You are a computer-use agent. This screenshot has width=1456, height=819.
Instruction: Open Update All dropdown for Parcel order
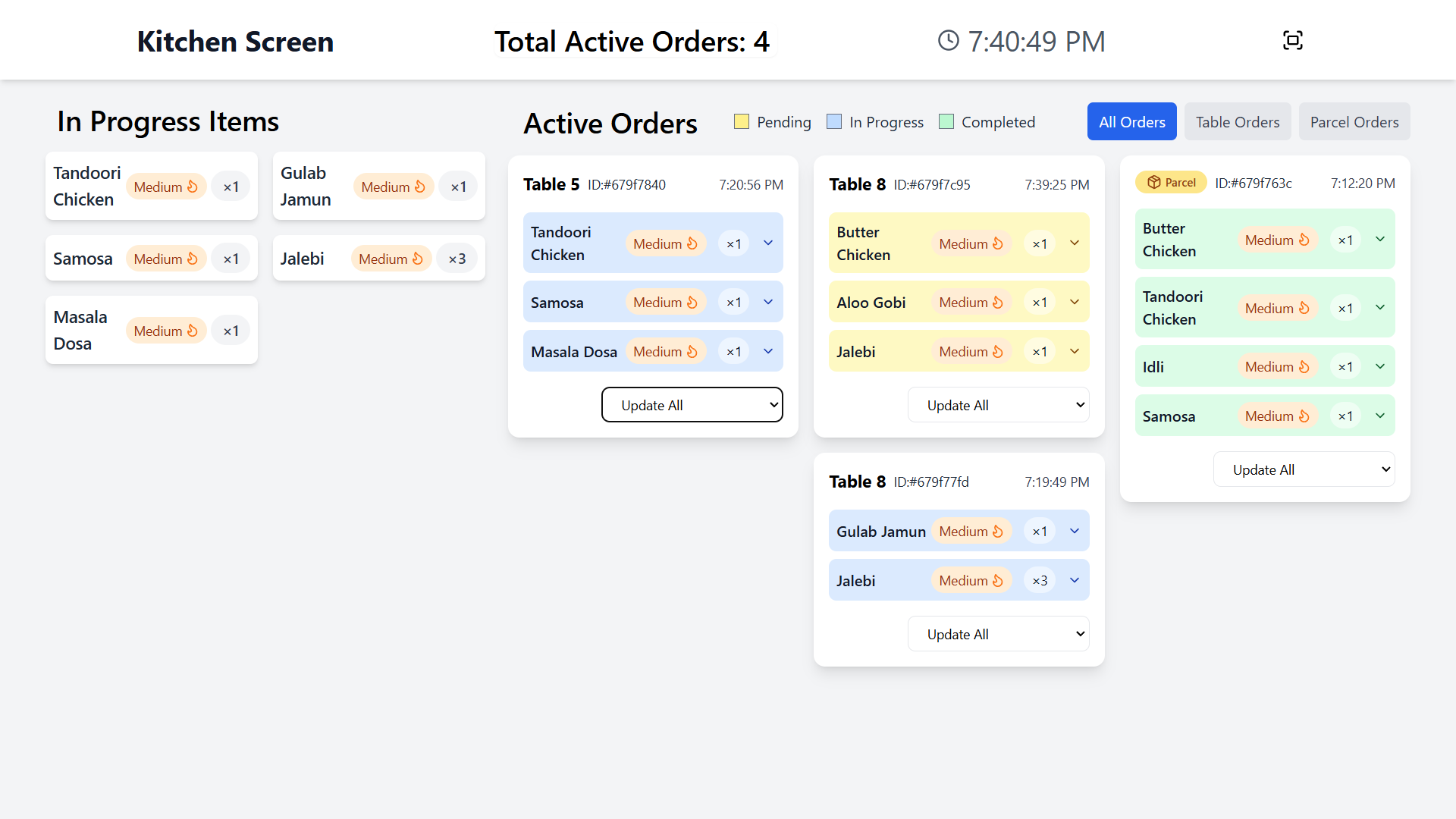click(1304, 469)
